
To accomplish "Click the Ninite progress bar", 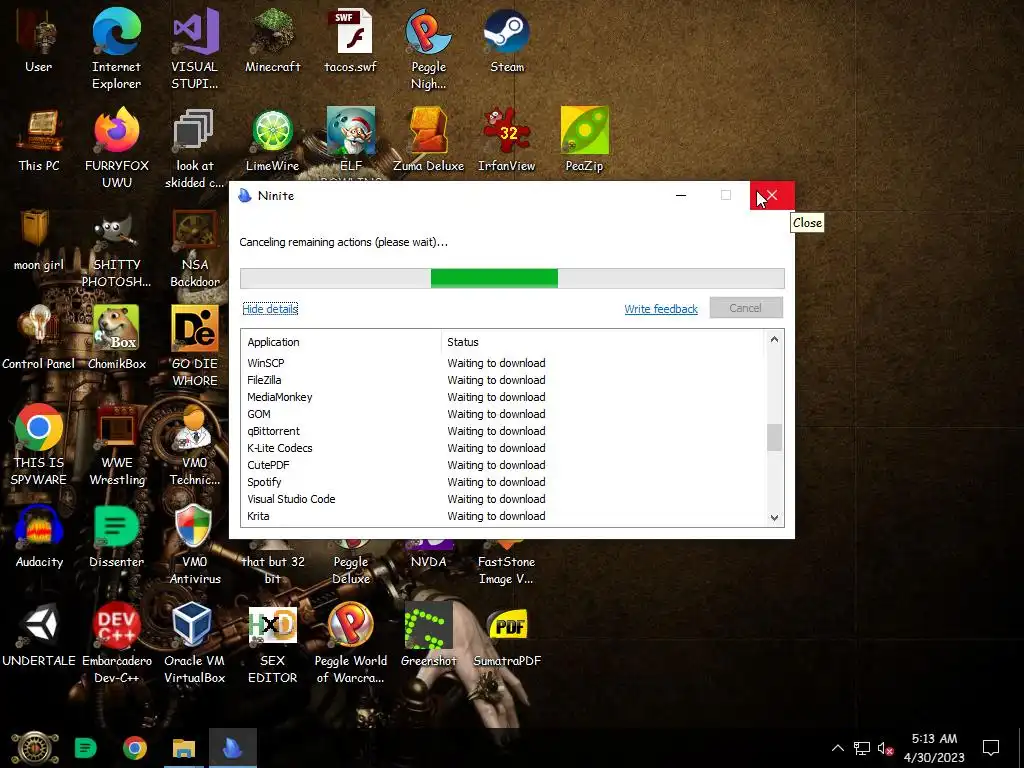I will [x=512, y=278].
